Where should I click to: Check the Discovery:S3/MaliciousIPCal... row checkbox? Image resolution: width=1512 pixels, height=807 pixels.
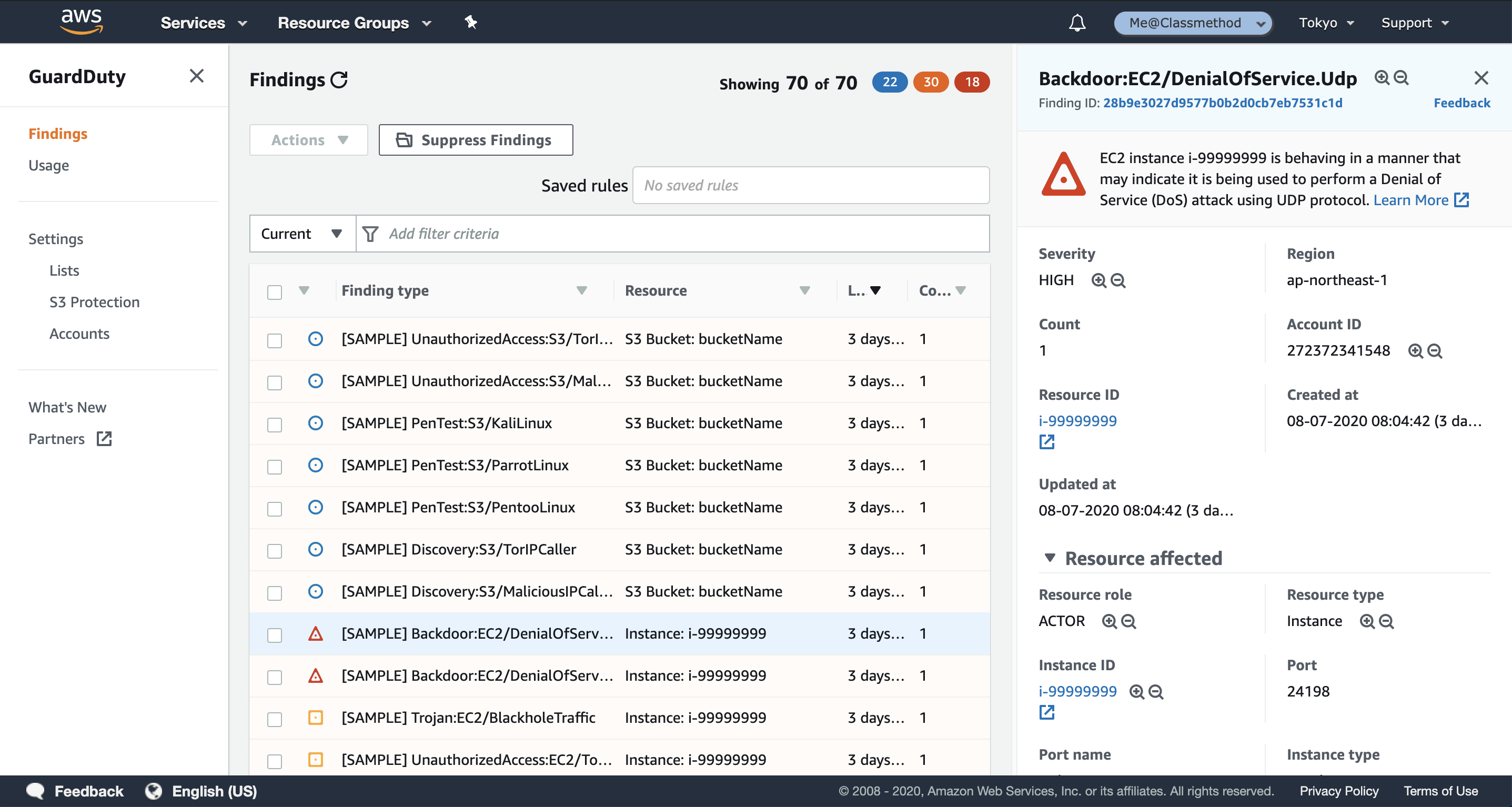(275, 593)
